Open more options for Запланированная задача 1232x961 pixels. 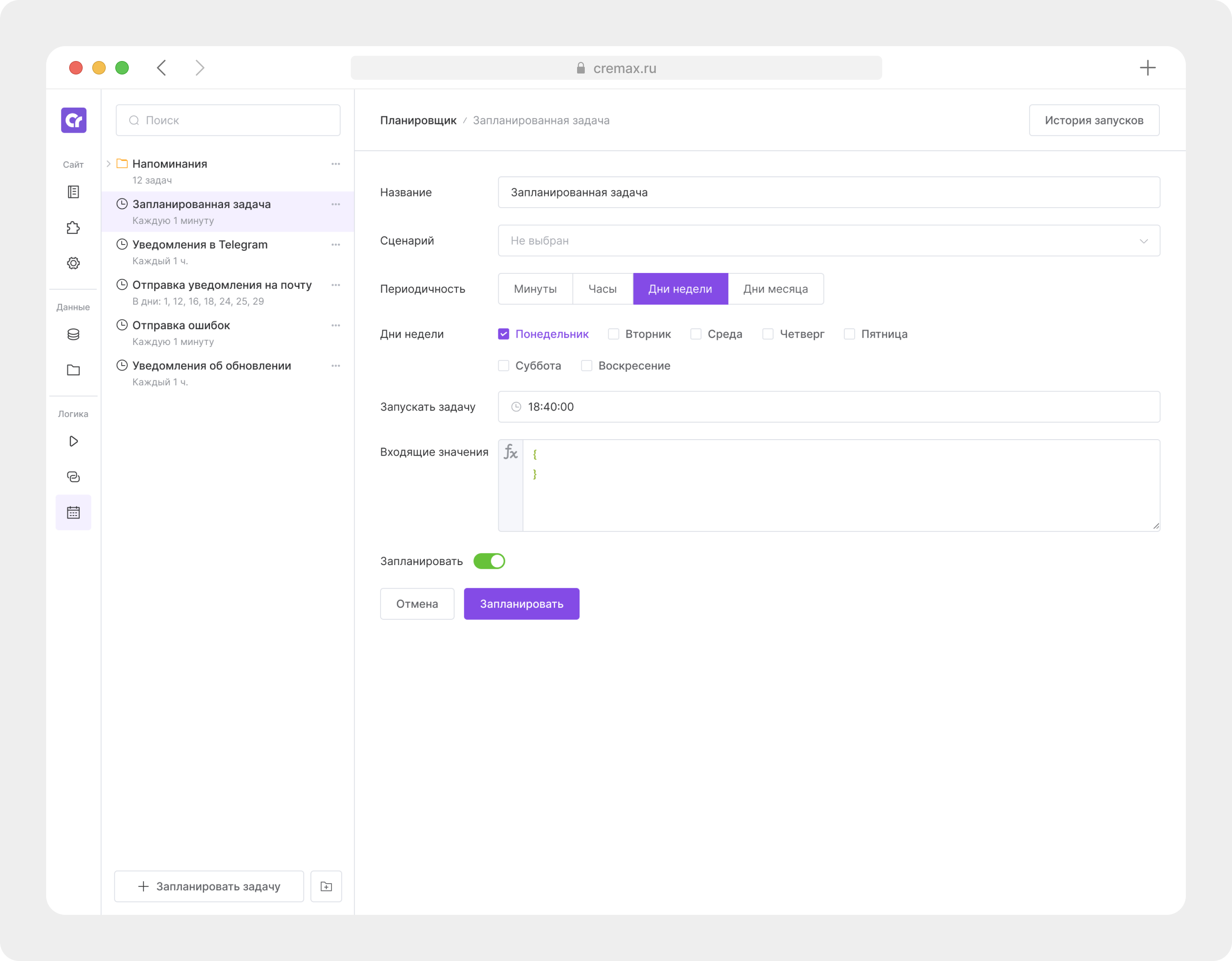[336, 204]
